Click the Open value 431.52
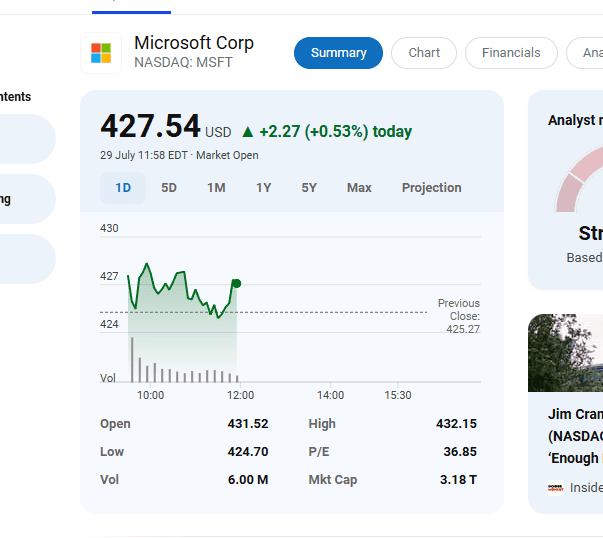Image resolution: width=603 pixels, height=538 pixels. 248,424
